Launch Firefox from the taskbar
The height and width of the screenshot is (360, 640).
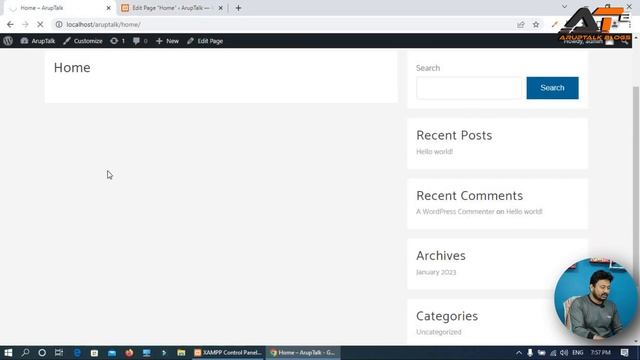coord(129,353)
